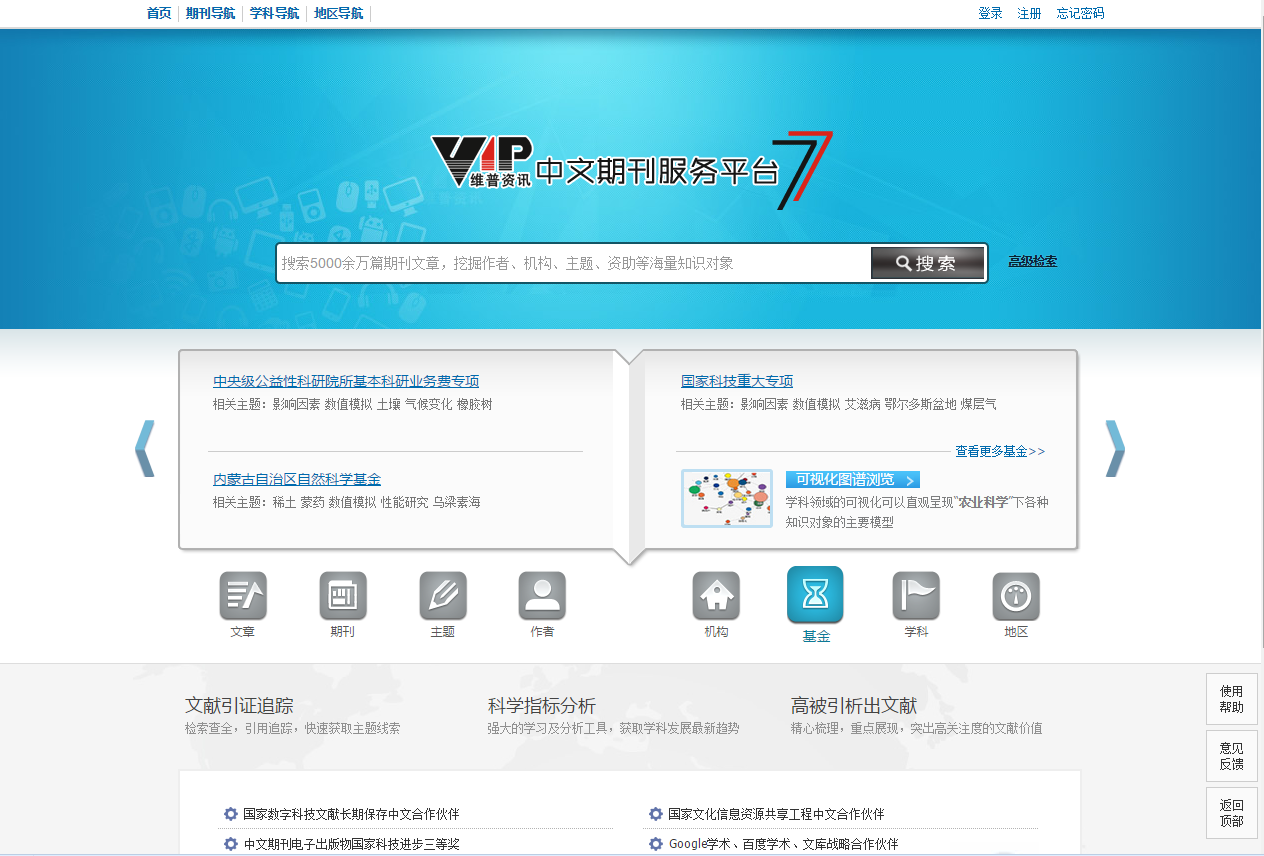Open the 期刊导航 navigation menu item
The image size is (1264, 856).
click(x=211, y=14)
